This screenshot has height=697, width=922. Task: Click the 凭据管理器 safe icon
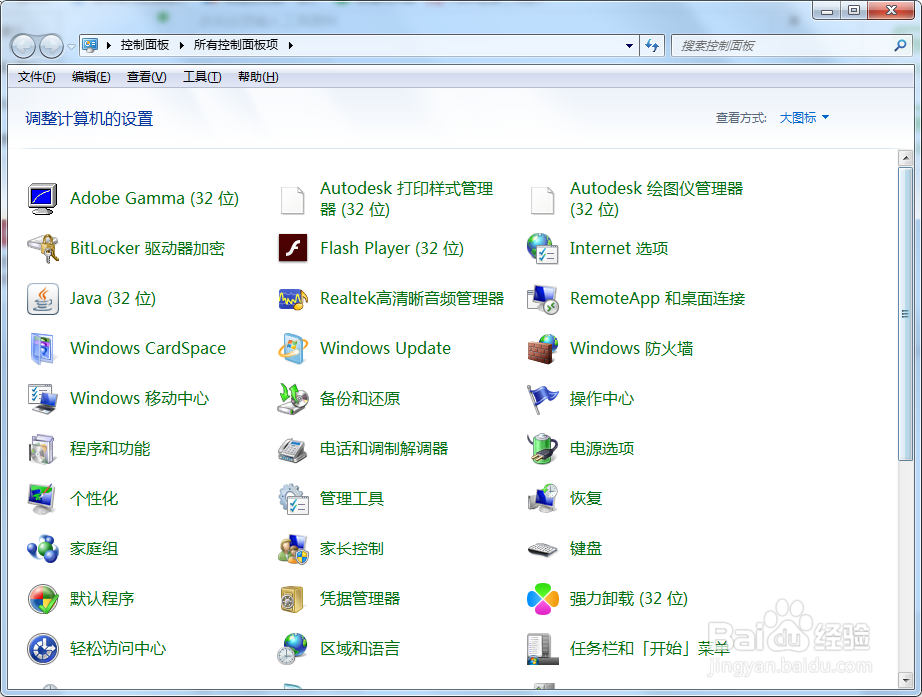pos(292,599)
